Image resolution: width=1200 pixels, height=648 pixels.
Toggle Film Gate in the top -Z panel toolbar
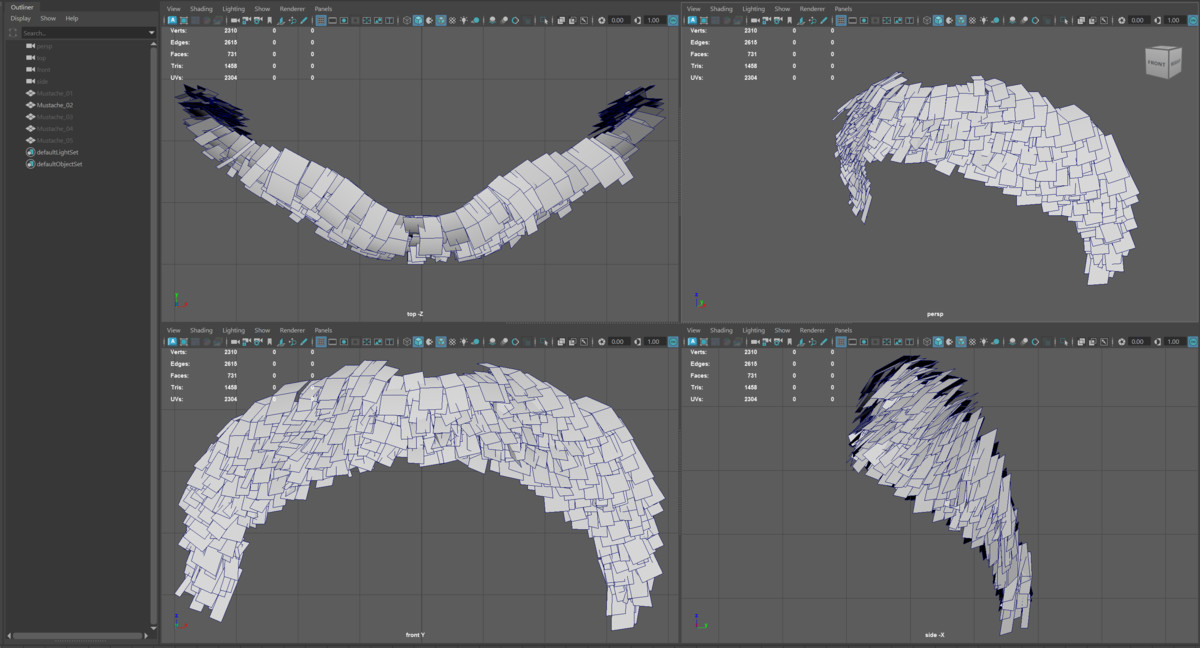click(332, 20)
